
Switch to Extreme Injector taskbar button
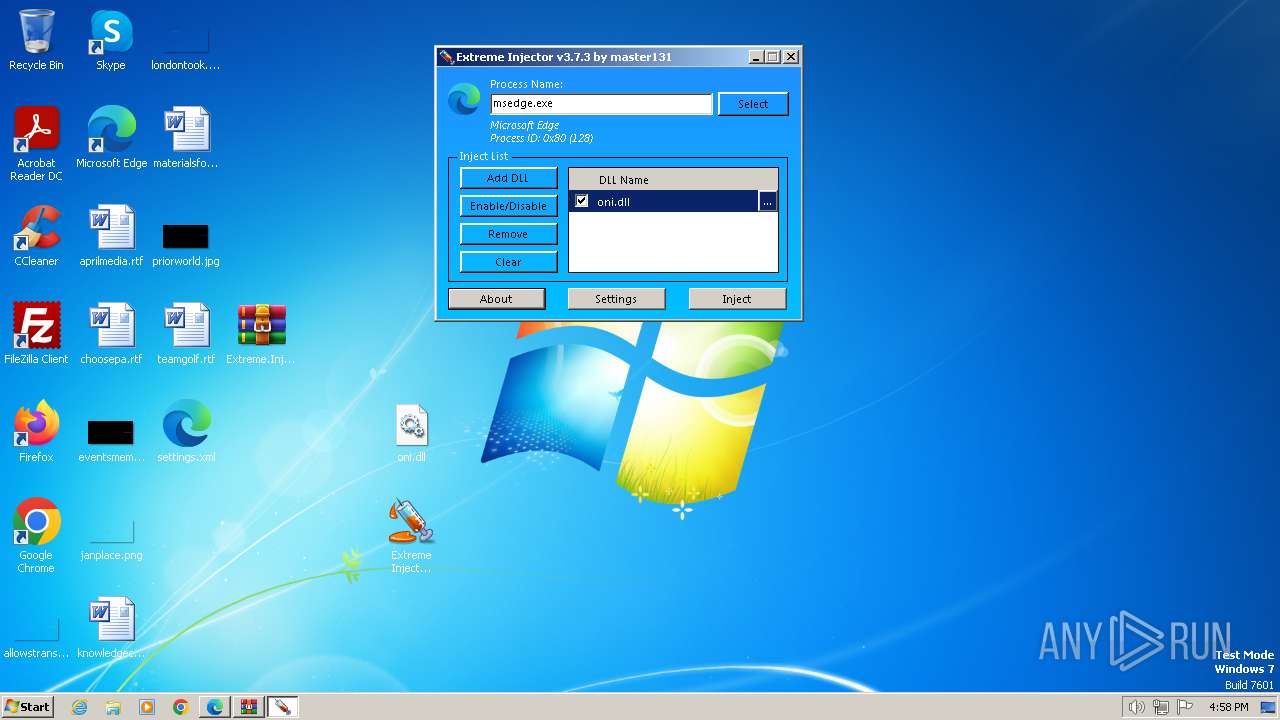click(x=283, y=707)
